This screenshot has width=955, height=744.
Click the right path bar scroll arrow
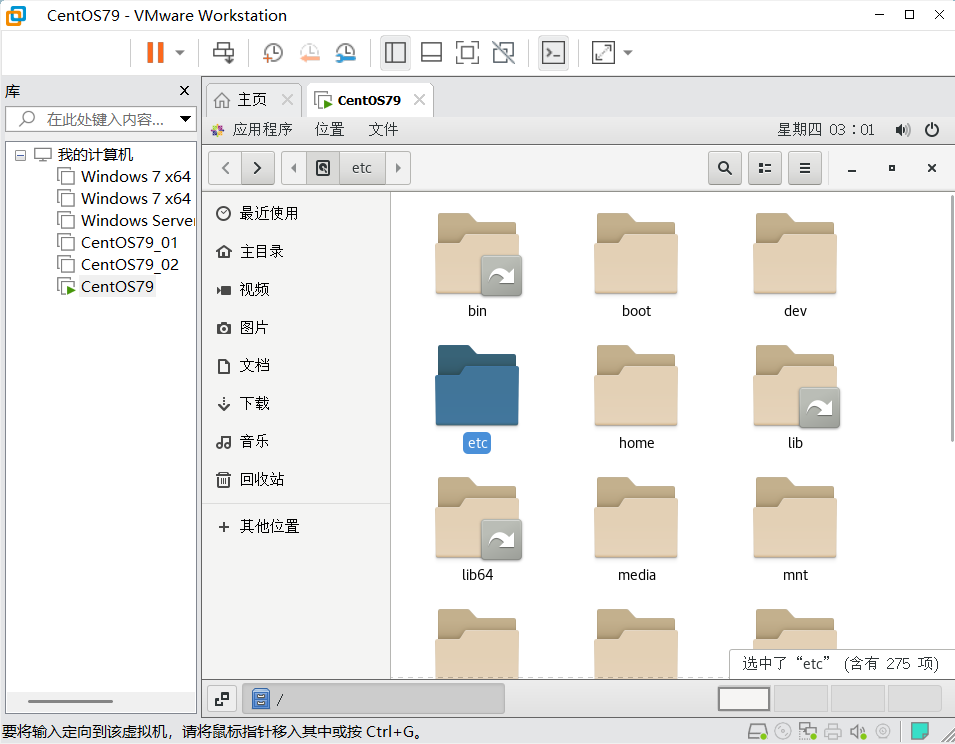[398, 168]
